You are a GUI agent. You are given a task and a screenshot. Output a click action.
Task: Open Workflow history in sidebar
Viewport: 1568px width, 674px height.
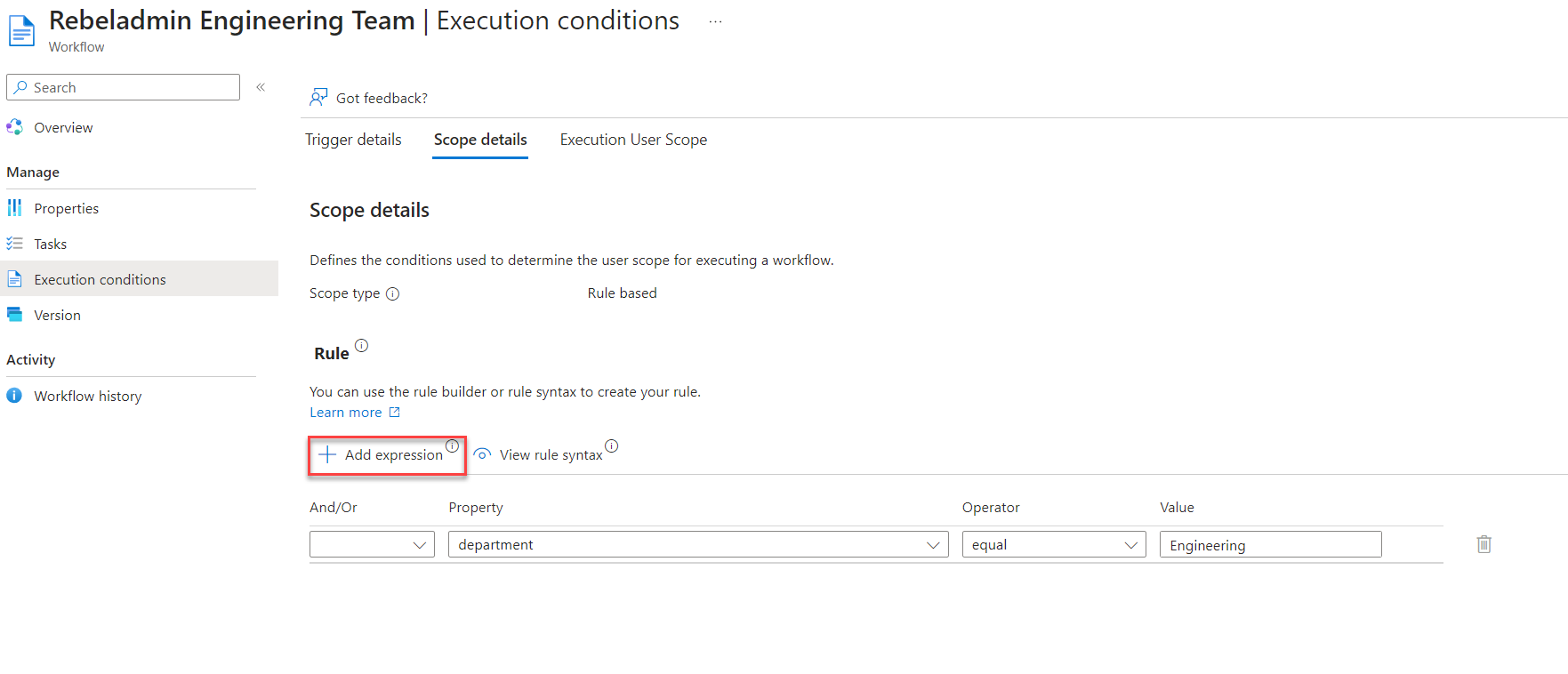click(x=87, y=397)
